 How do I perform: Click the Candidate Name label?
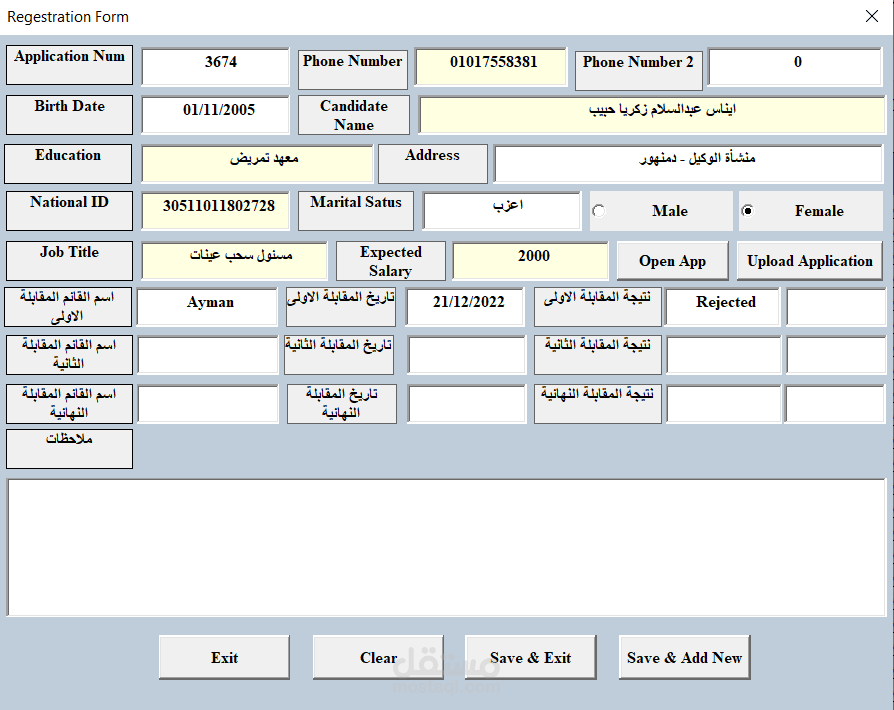point(353,115)
